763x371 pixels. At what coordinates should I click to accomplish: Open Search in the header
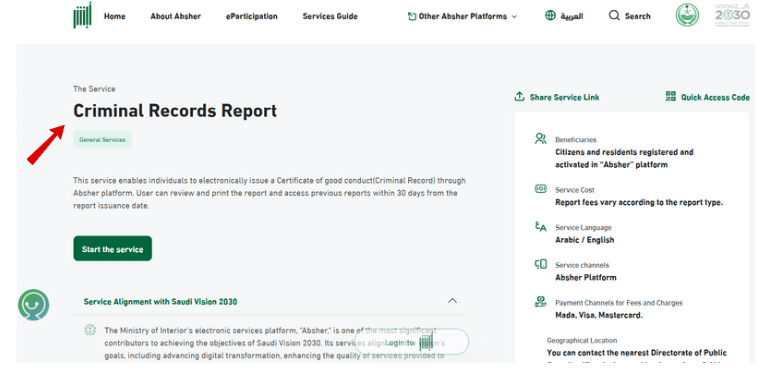tap(637, 16)
